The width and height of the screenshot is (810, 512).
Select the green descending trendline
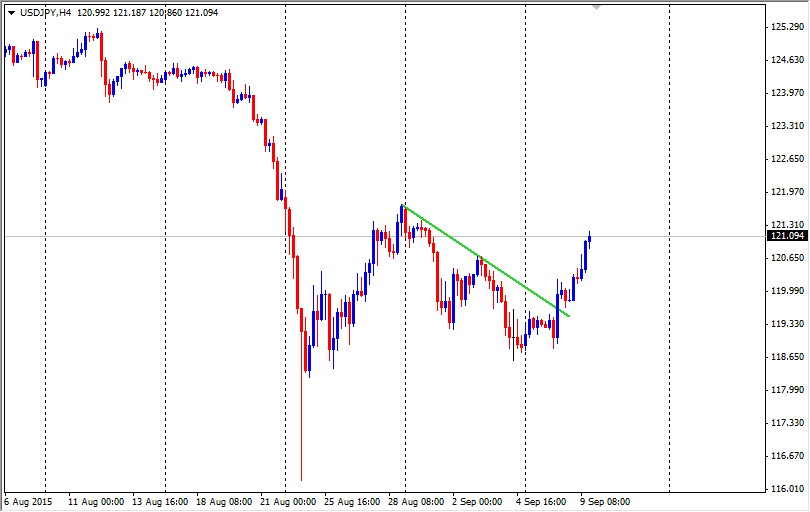[x=486, y=260]
